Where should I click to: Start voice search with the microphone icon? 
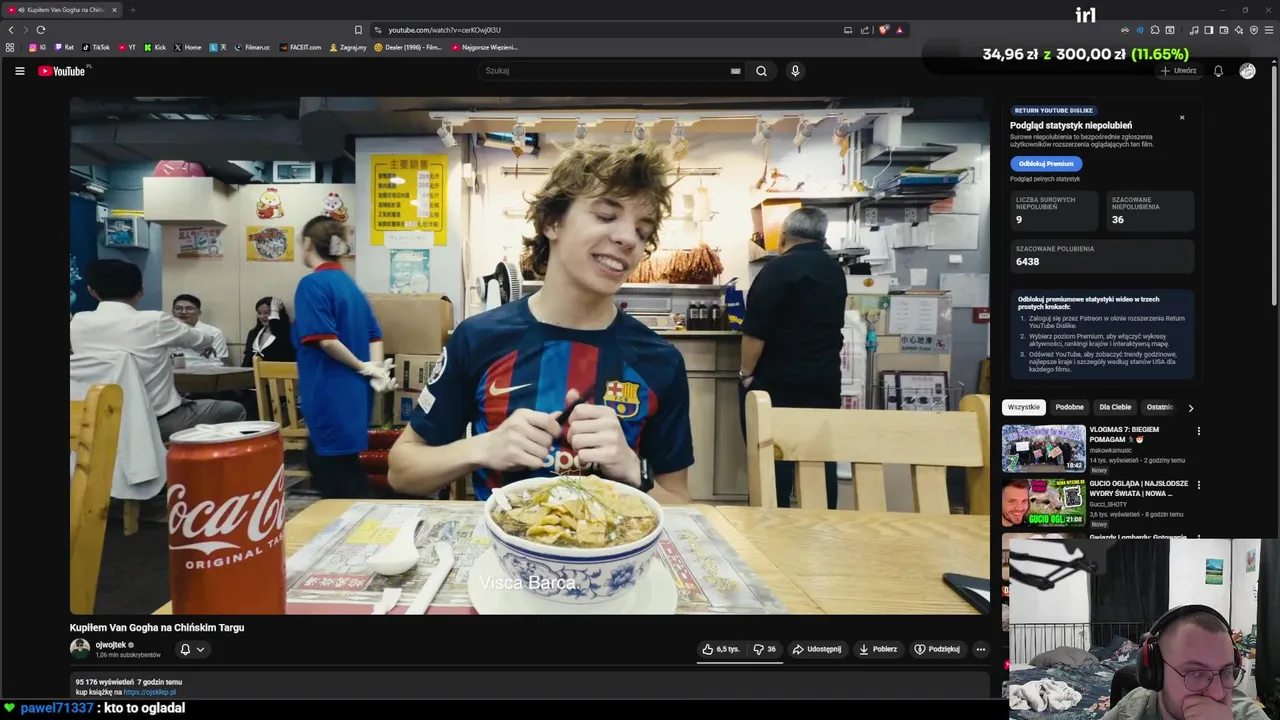tap(795, 71)
